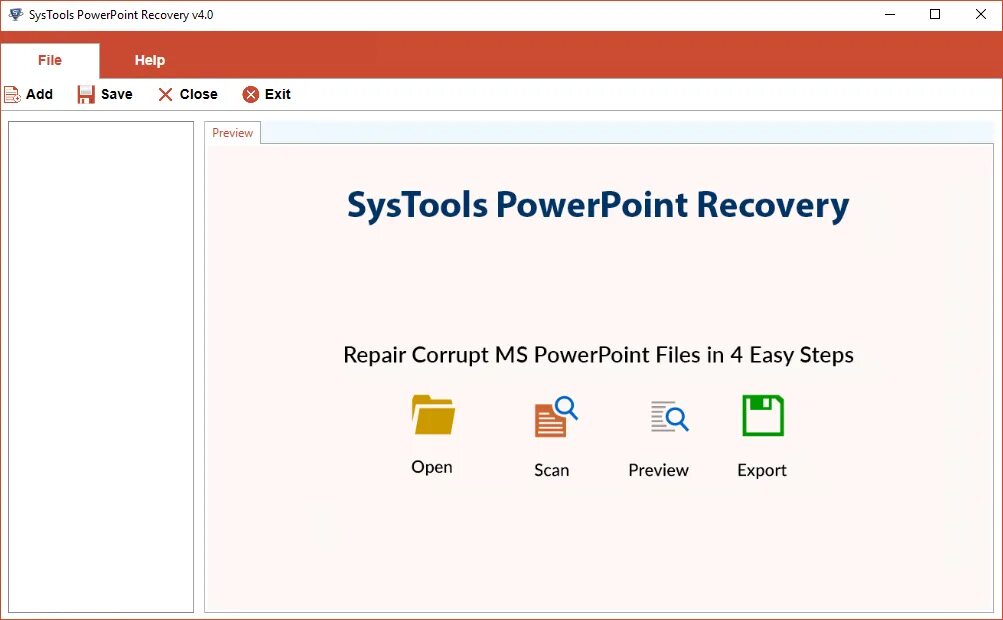Click the yellow Open folder icon
Image resolution: width=1003 pixels, height=620 pixels.
[433, 415]
